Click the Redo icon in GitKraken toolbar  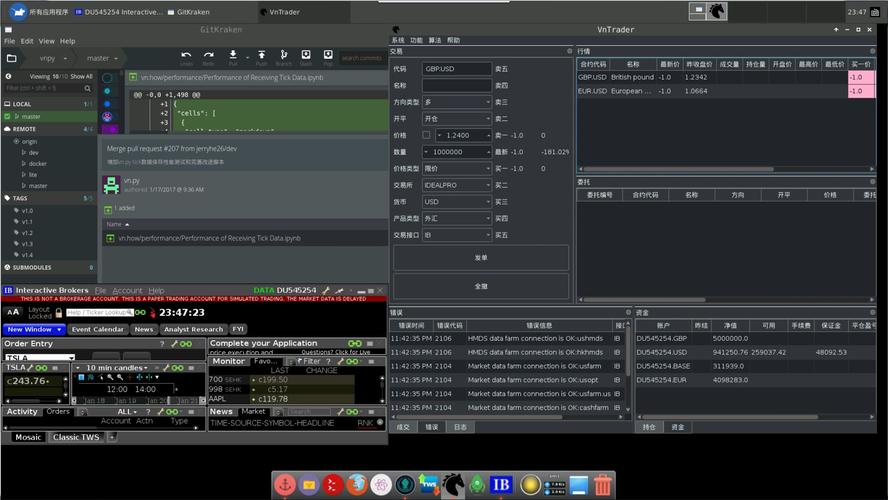click(x=208, y=55)
